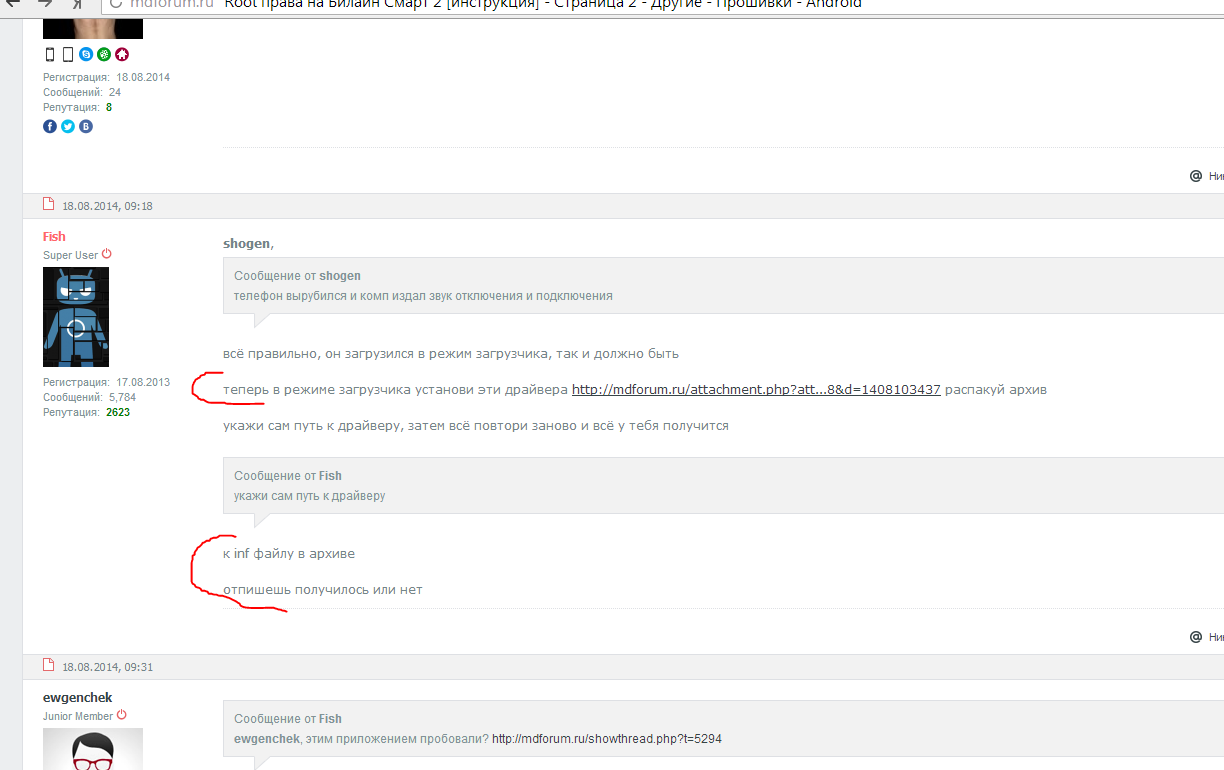The image size is (1224, 770).
Task: Click the 'Junior Member' title text
Action: [78, 716]
